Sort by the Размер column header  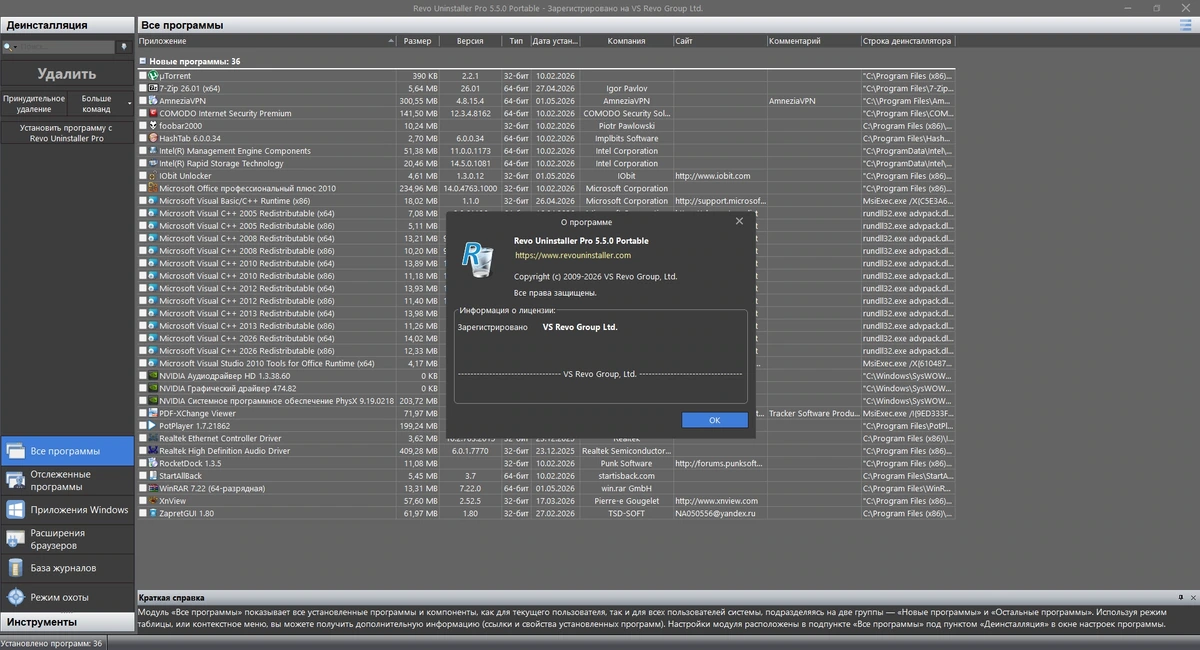tap(418, 41)
